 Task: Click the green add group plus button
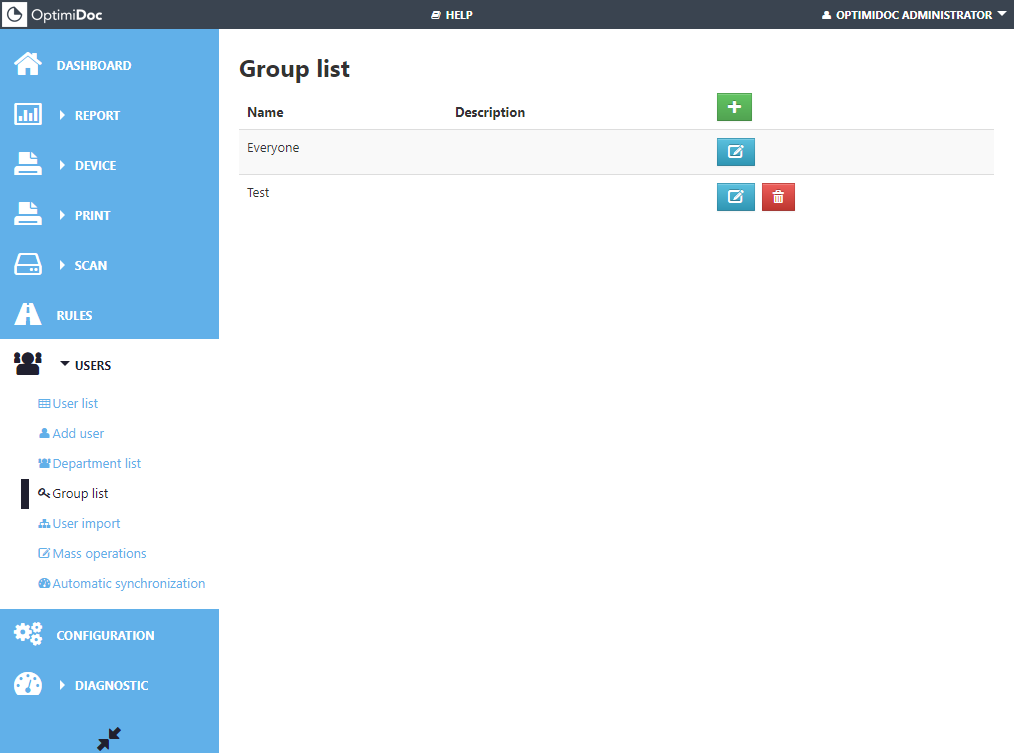tap(734, 107)
